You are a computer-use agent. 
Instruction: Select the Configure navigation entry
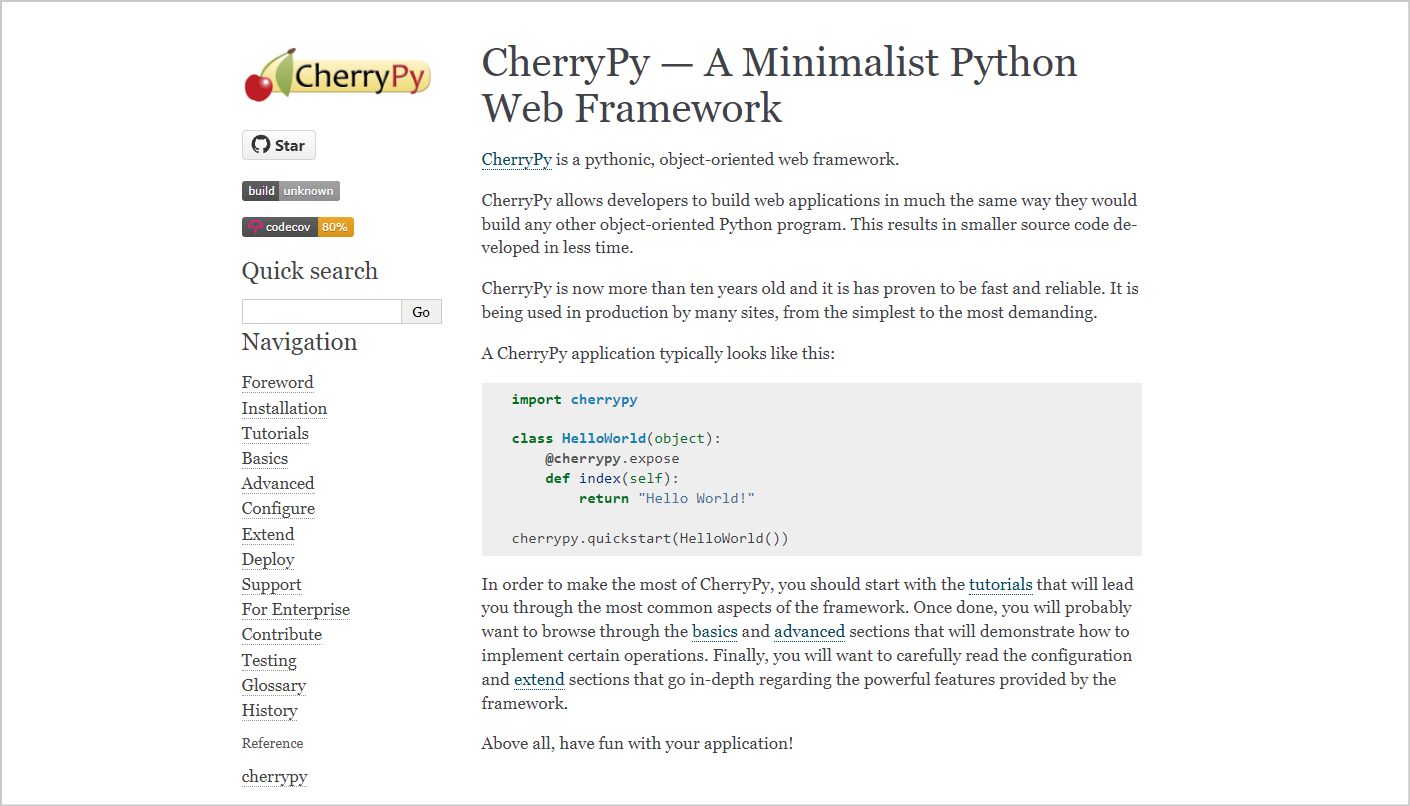(x=278, y=508)
